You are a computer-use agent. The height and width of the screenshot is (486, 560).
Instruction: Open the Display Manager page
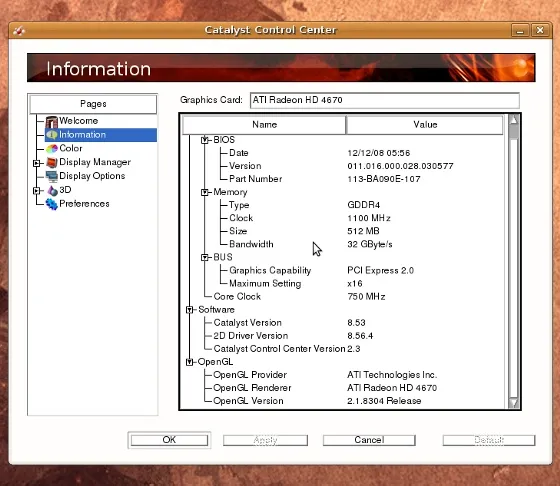pyautogui.click(x=95, y=162)
